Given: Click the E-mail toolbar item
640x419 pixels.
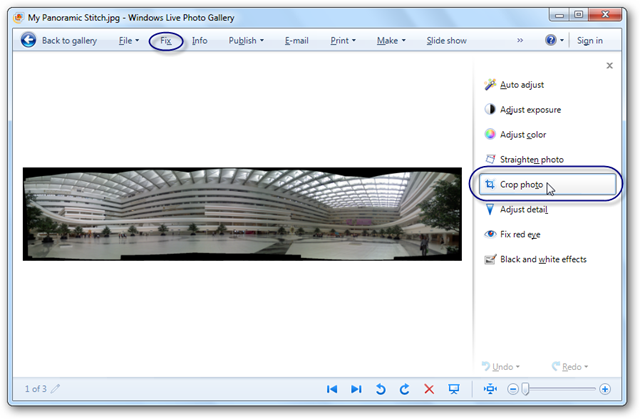Looking at the screenshot, I should tap(296, 40).
